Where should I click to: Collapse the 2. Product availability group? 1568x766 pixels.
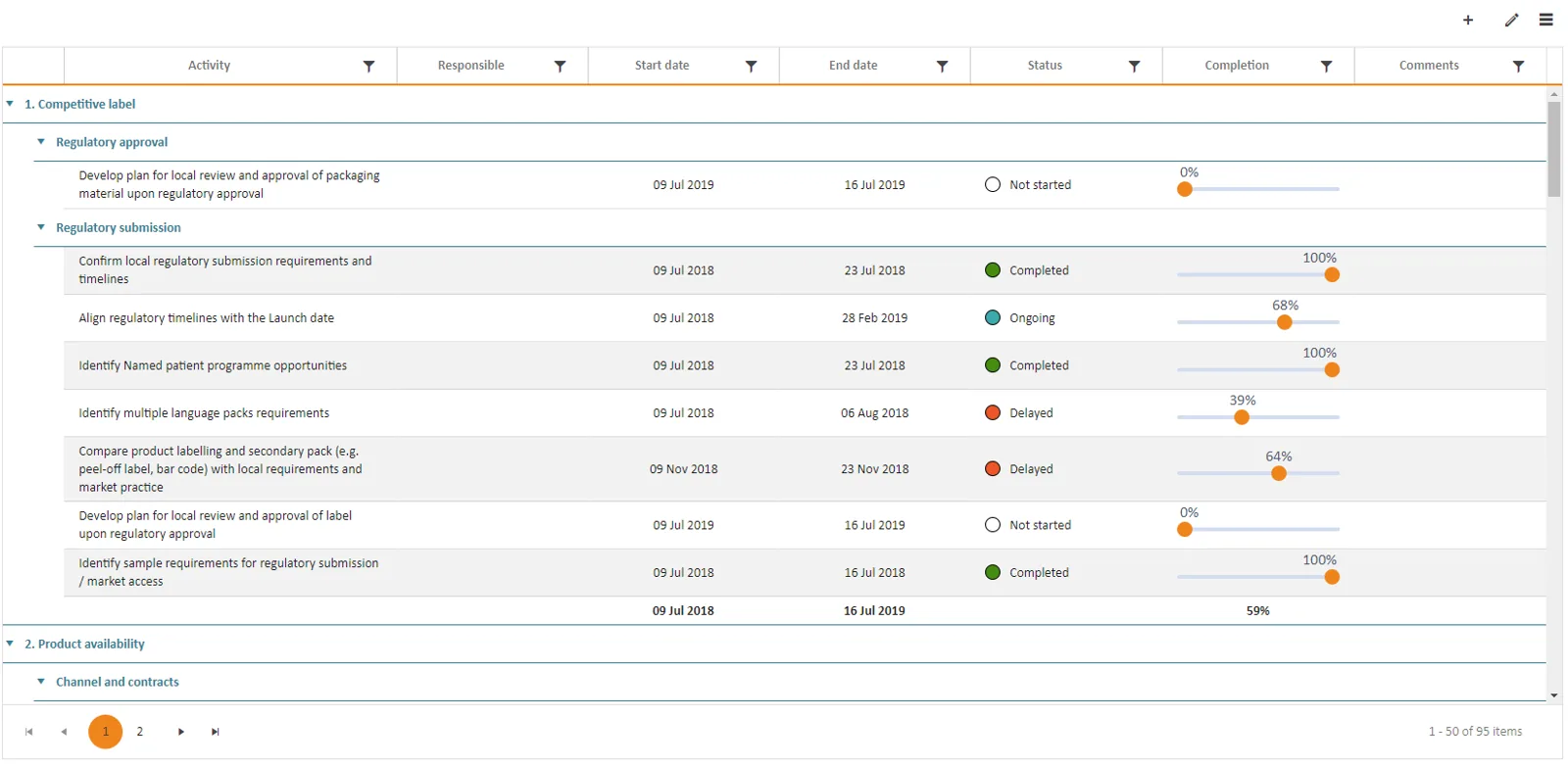coord(10,643)
